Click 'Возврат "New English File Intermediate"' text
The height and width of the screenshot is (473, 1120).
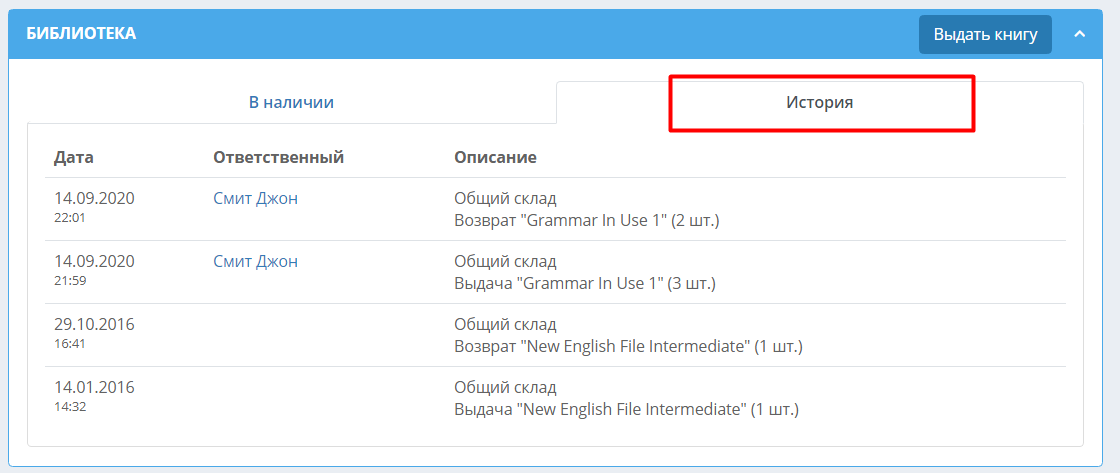tap(601, 347)
